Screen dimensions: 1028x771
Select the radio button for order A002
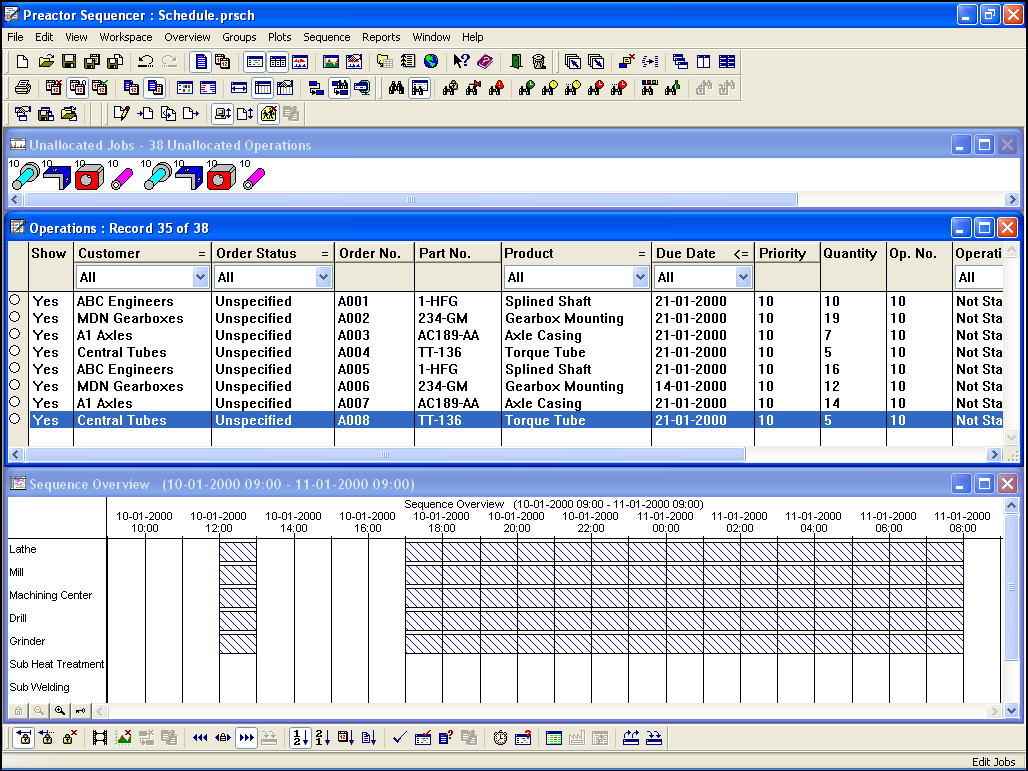click(14, 317)
